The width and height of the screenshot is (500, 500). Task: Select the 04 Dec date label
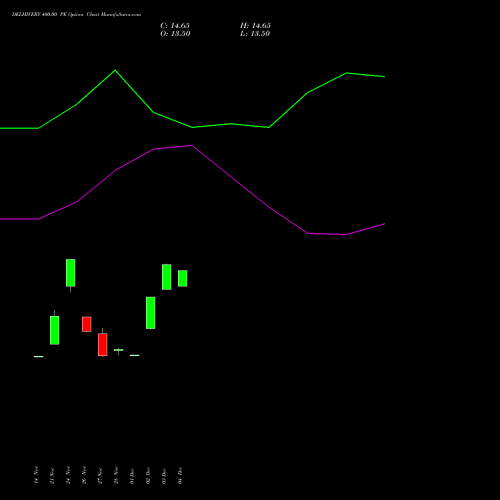(x=180, y=475)
